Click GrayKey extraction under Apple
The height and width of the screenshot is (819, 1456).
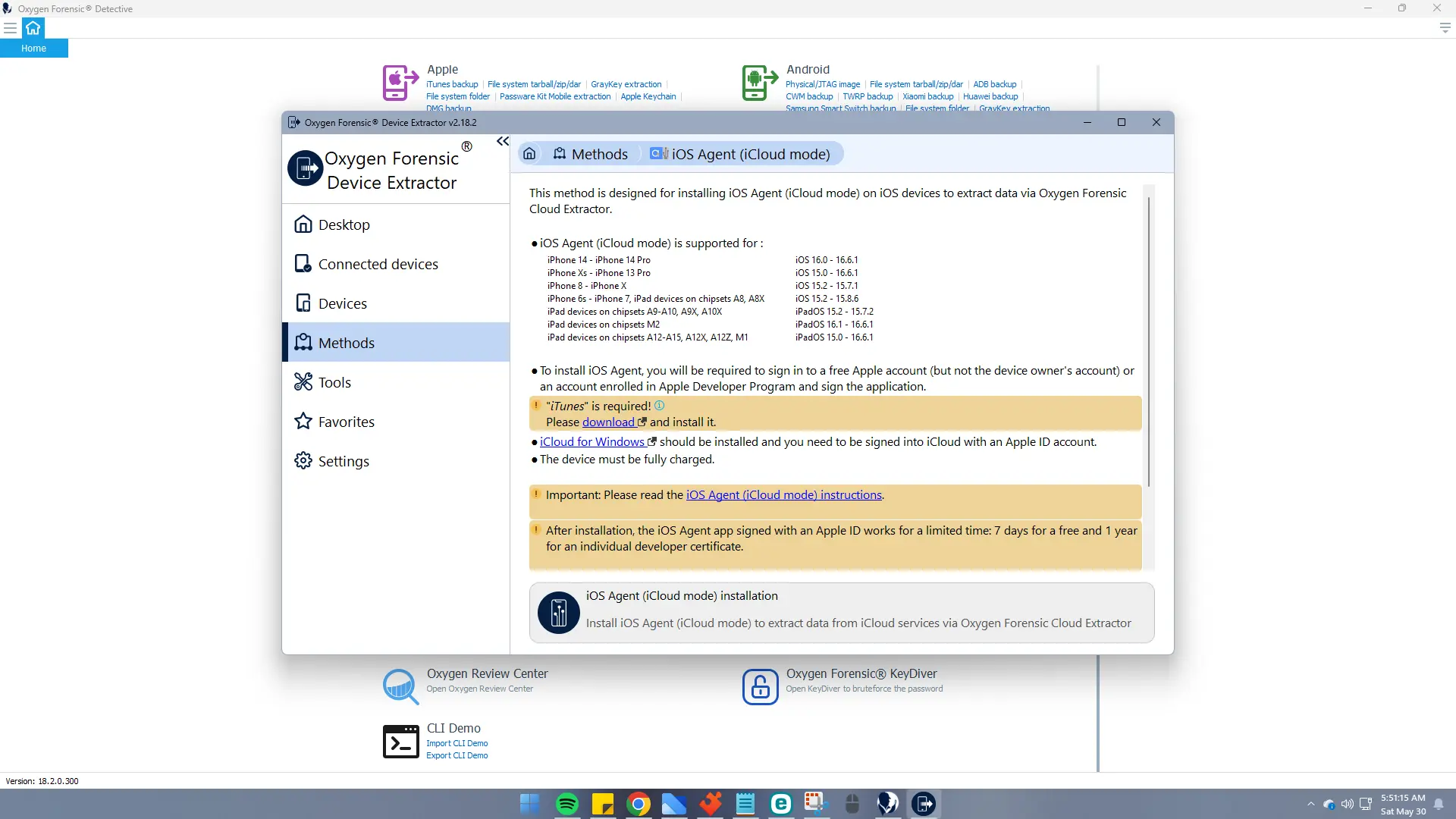626,84
